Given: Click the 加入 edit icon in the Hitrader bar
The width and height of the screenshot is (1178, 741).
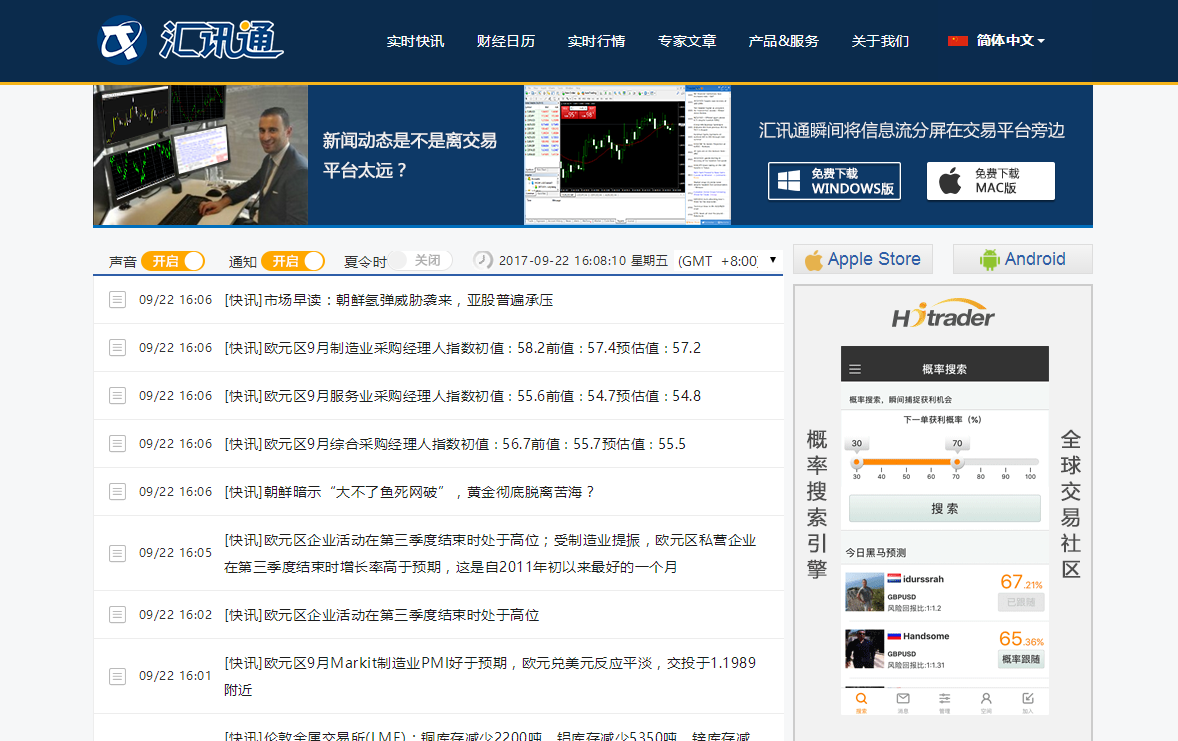Looking at the screenshot, I should click(x=1027, y=700).
